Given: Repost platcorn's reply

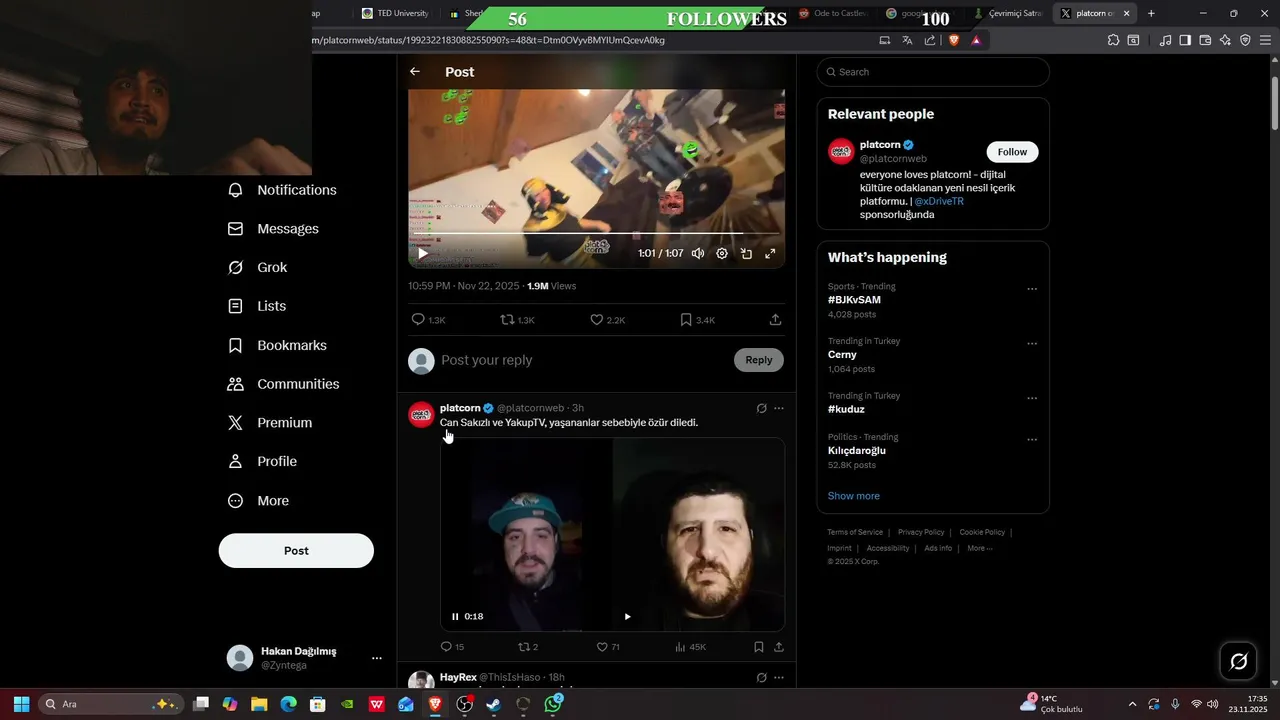Looking at the screenshot, I should pyautogui.click(x=528, y=647).
